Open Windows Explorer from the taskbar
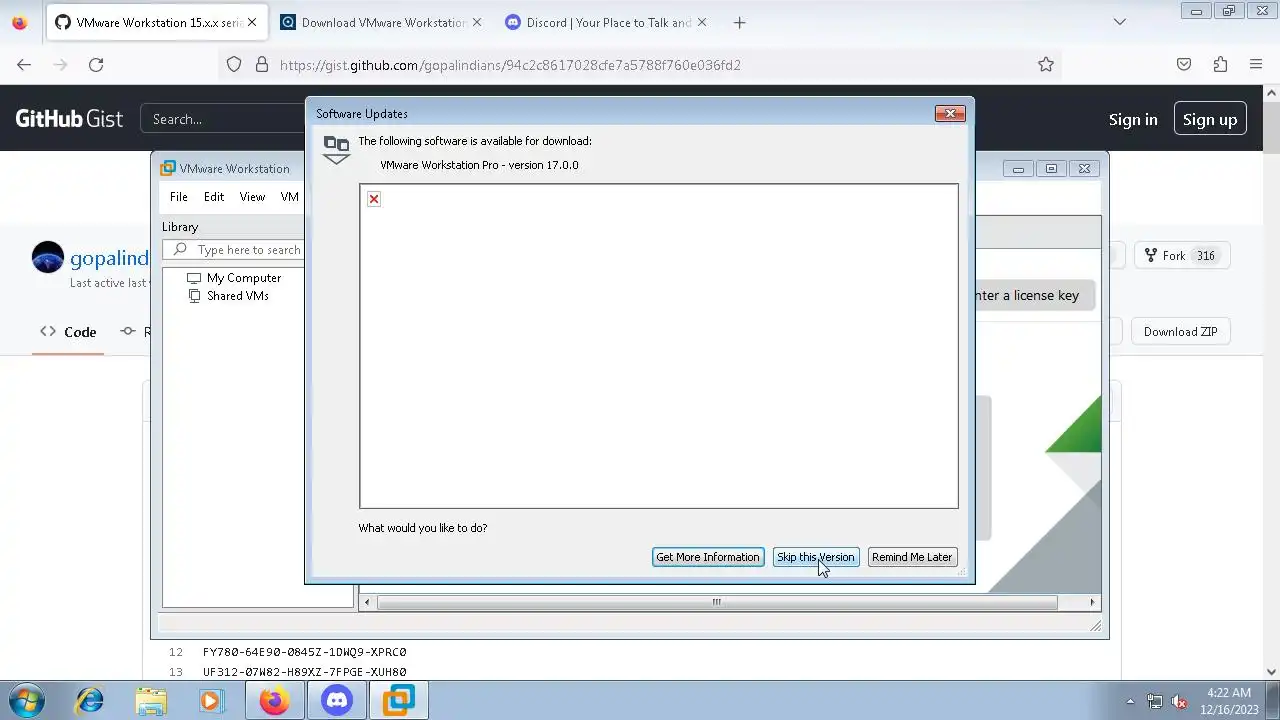This screenshot has width=1280, height=720. 151,701
